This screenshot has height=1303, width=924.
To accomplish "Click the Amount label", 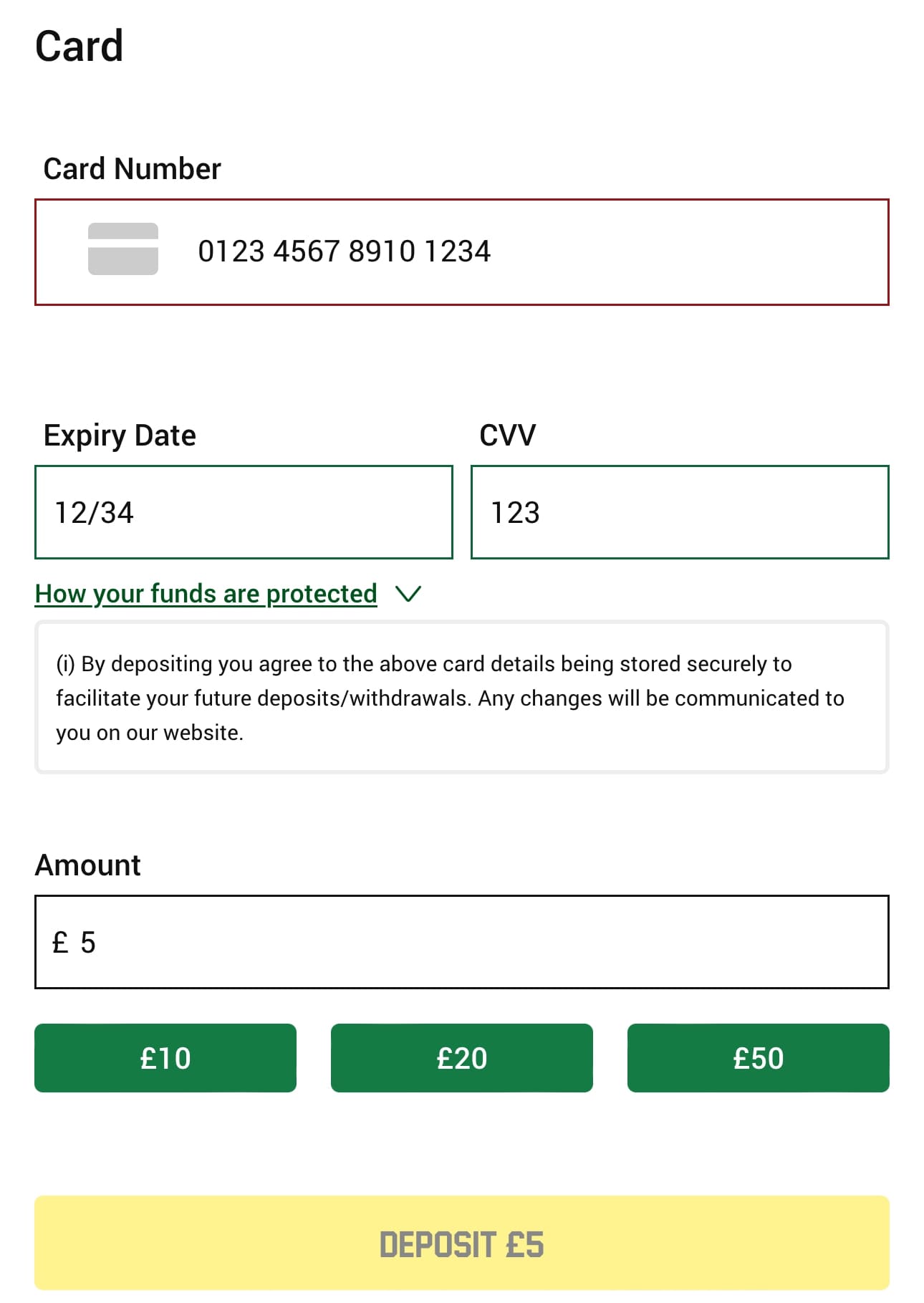I will click(87, 865).
